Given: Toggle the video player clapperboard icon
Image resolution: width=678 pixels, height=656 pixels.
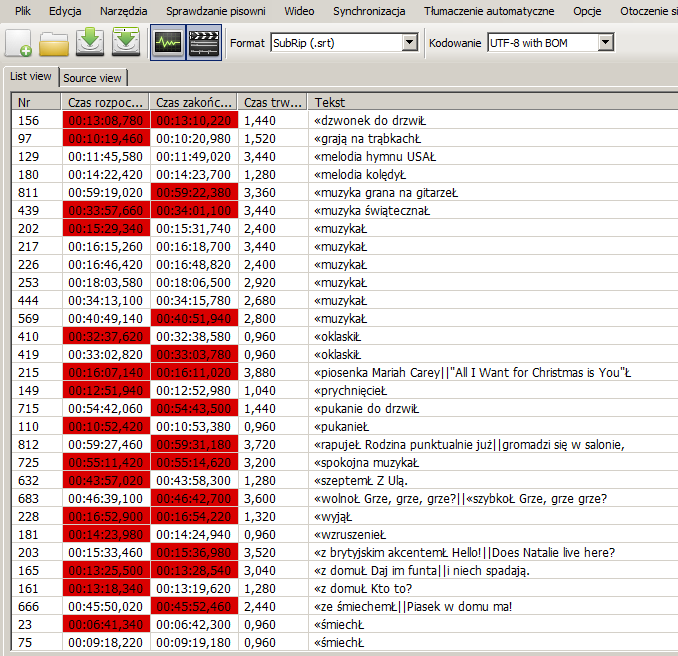Looking at the screenshot, I should [x=204, y=42].
